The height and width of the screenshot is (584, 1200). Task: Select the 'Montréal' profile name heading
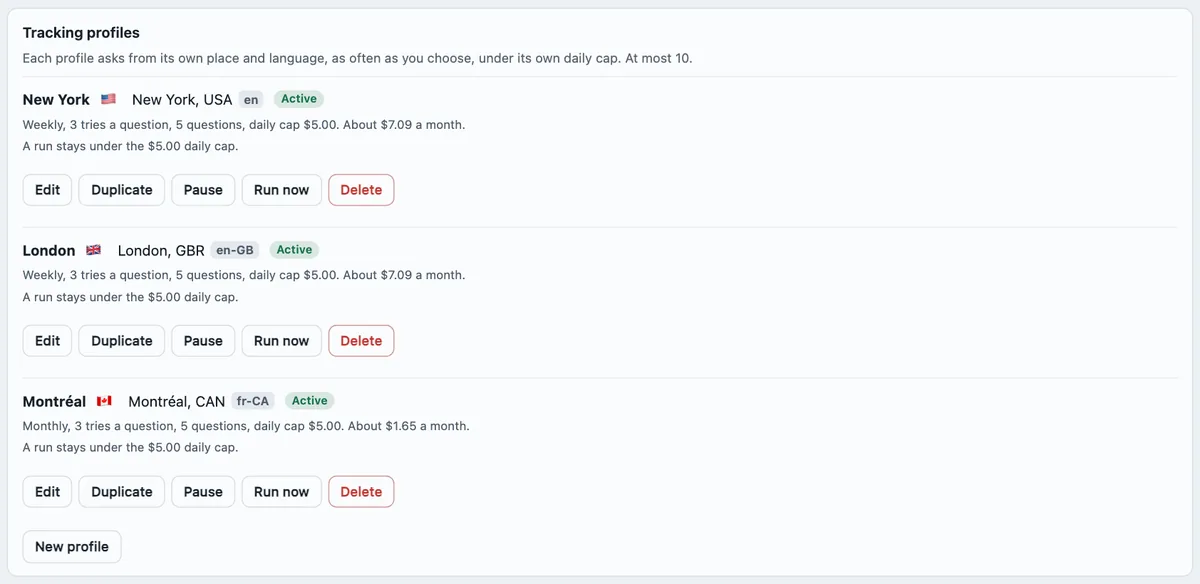pos(54,402)
